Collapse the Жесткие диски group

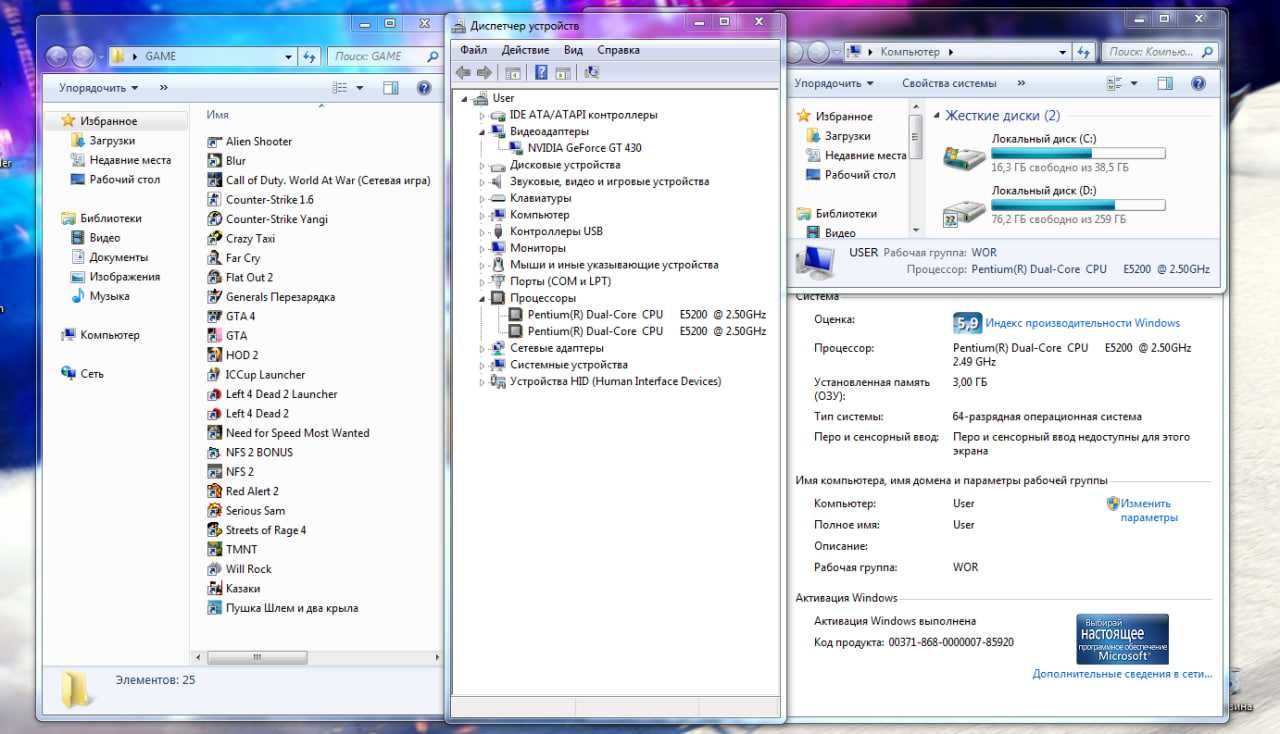tap(936, 116)
